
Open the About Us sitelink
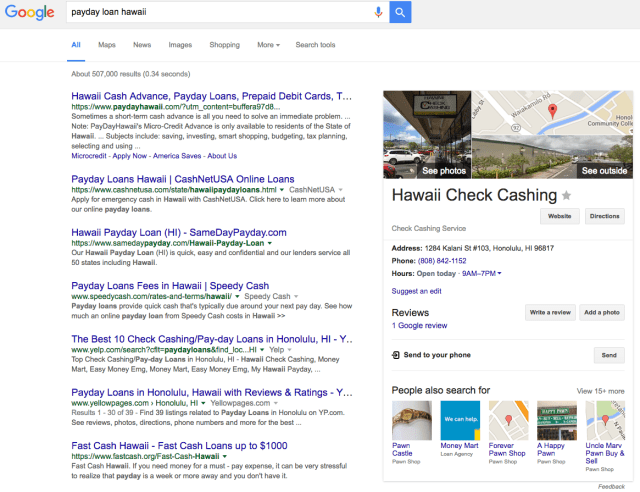222,156
